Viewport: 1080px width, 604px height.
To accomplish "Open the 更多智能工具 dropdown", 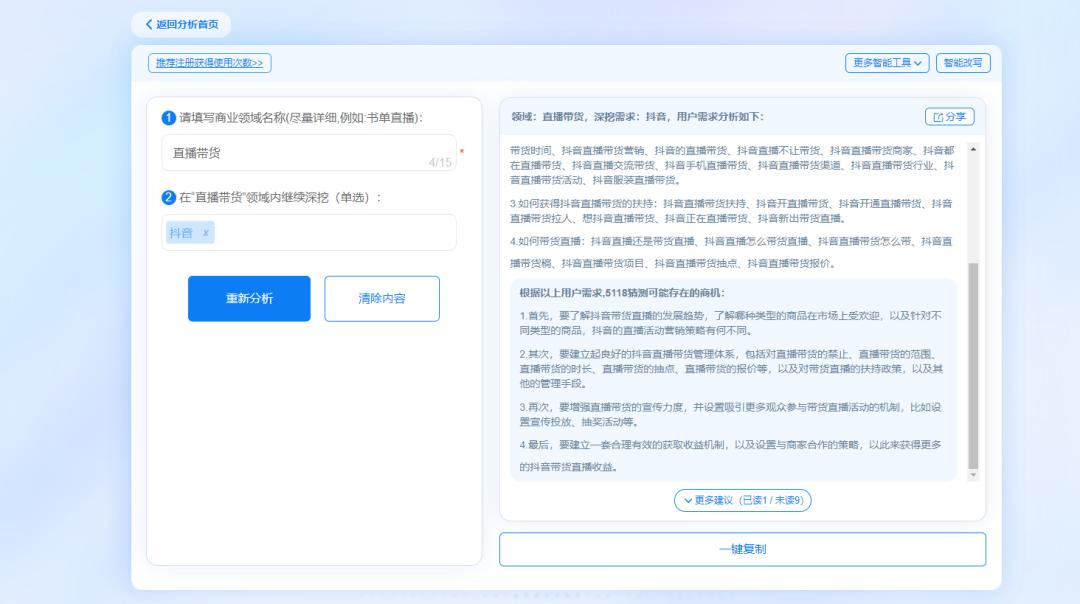I will click(x=890, y=62).
